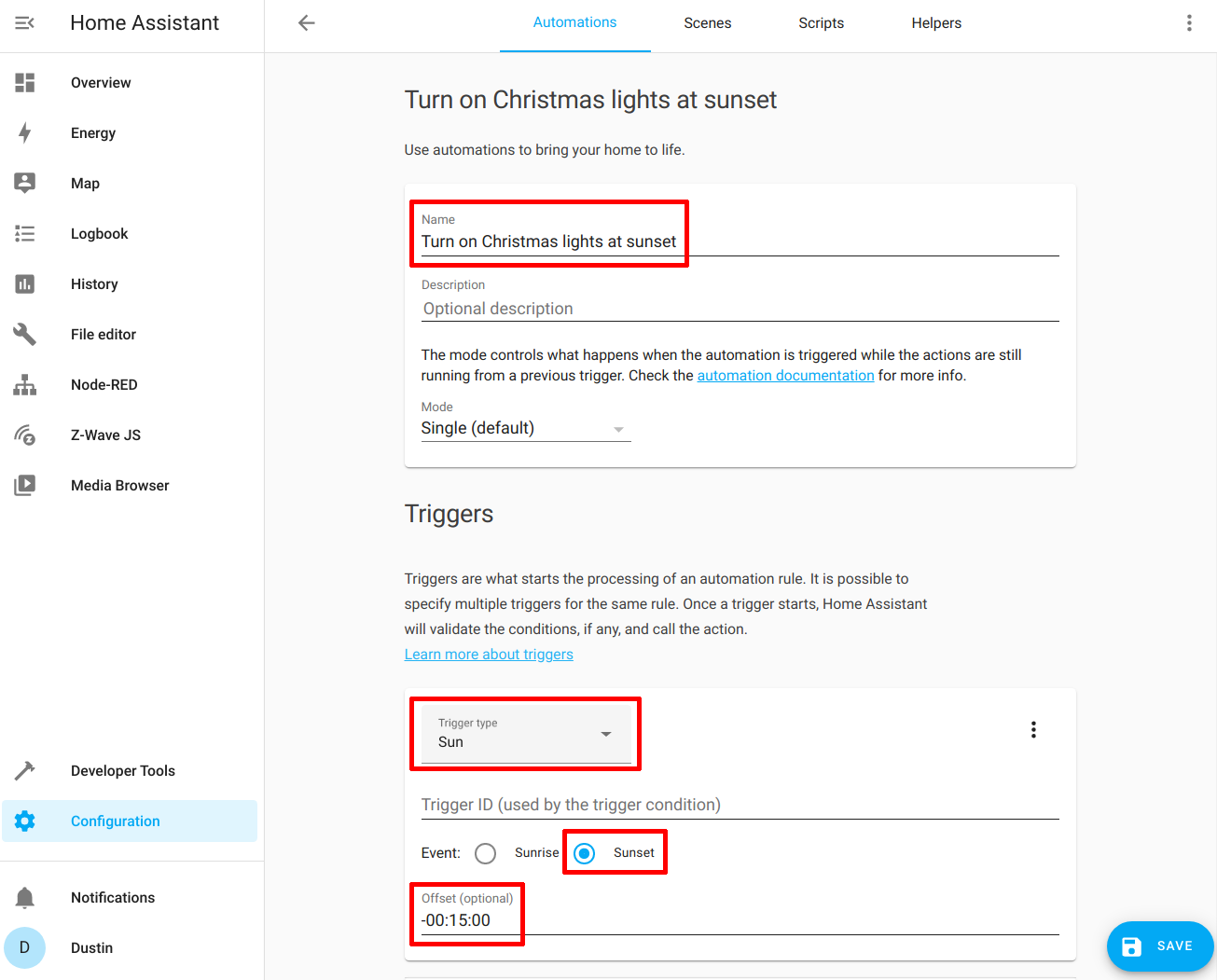Open the top-right overflow menu
The width and height of the screenshot is (1217, 980).
click(x=1189, y=23)
